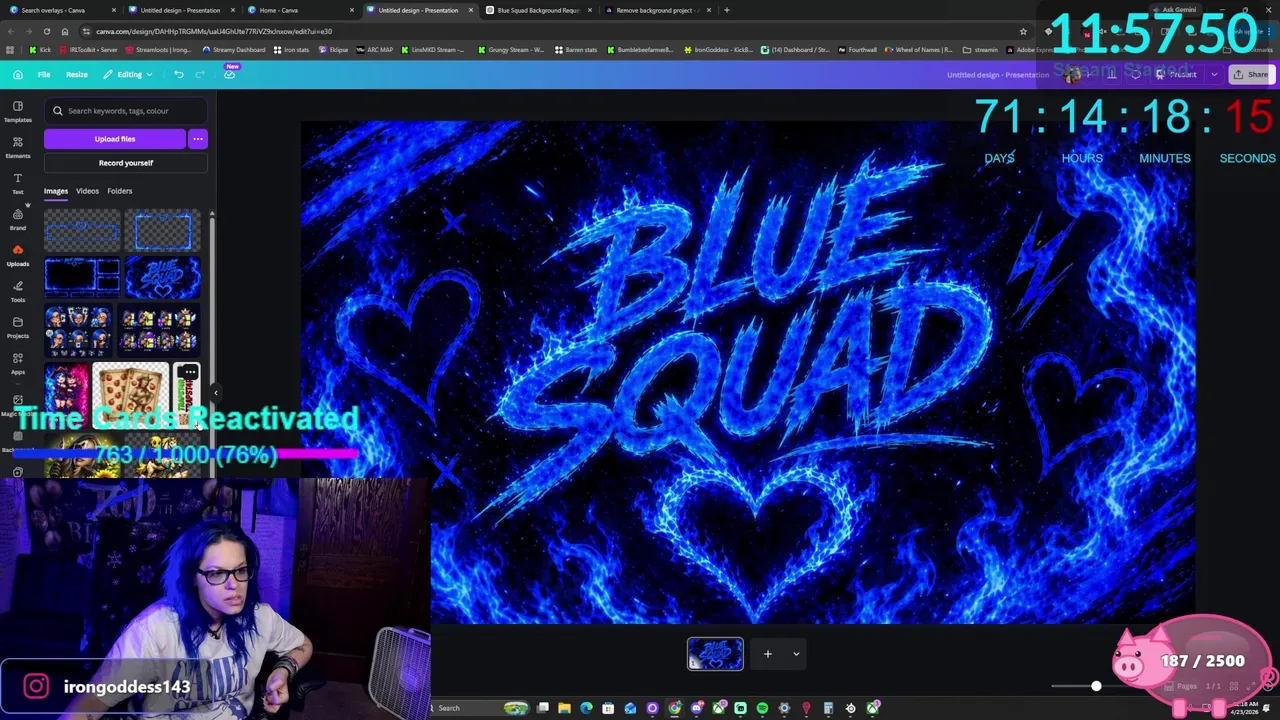
Task: Open browser home page button
Action: (x=65, y=31)
